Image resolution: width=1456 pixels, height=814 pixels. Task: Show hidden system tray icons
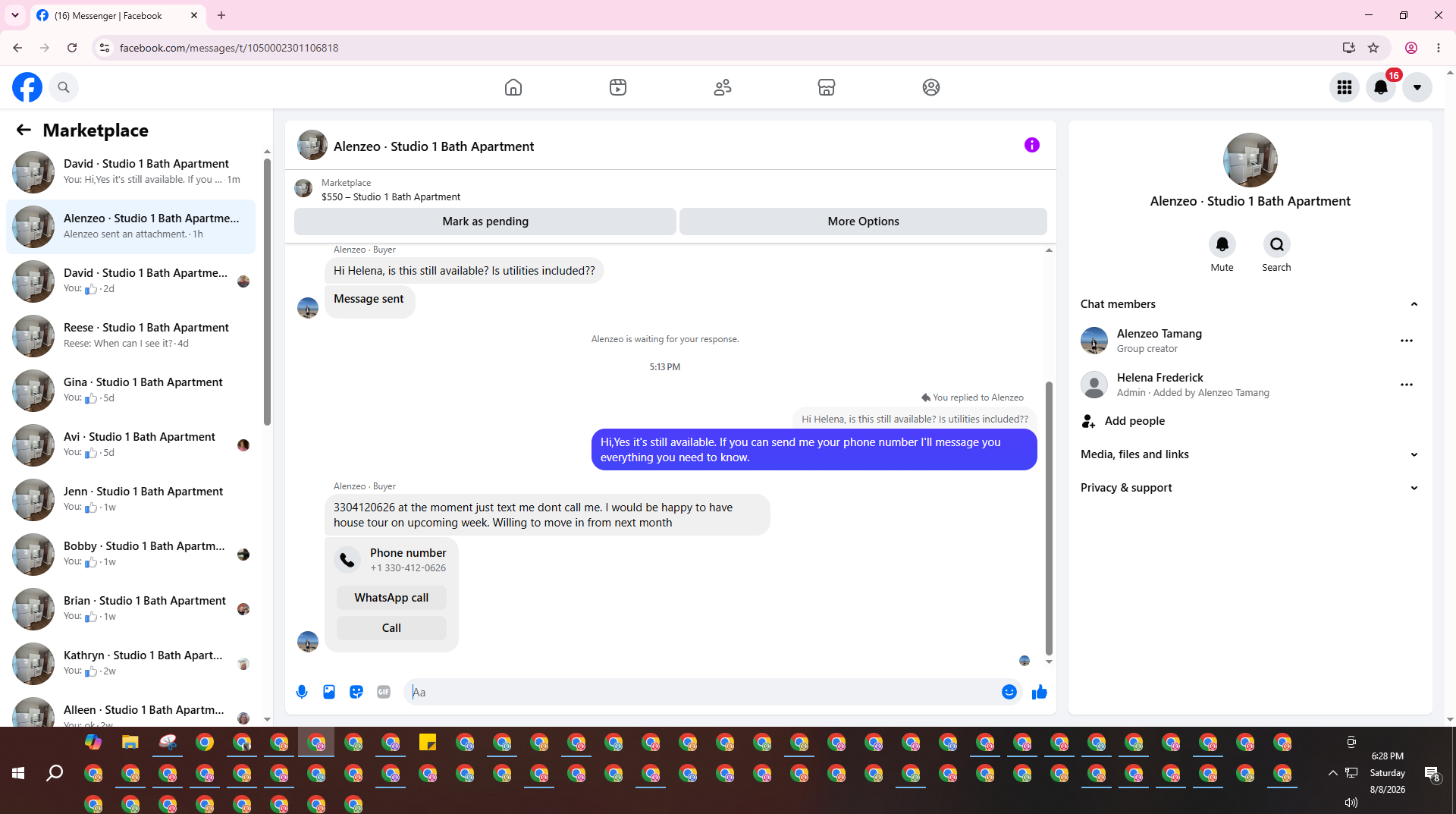click(x=1332, y=773)
